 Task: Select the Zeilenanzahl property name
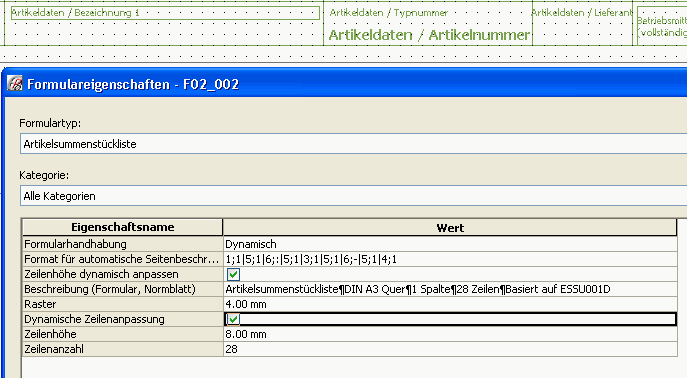coord(123,349)
